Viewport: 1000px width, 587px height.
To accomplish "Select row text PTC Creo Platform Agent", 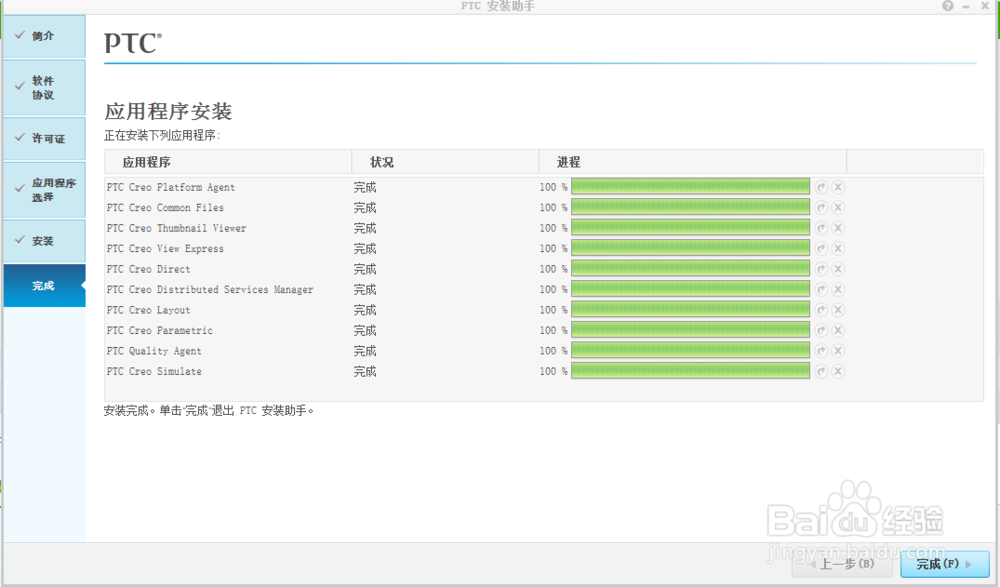I will [x=171, y=188].
